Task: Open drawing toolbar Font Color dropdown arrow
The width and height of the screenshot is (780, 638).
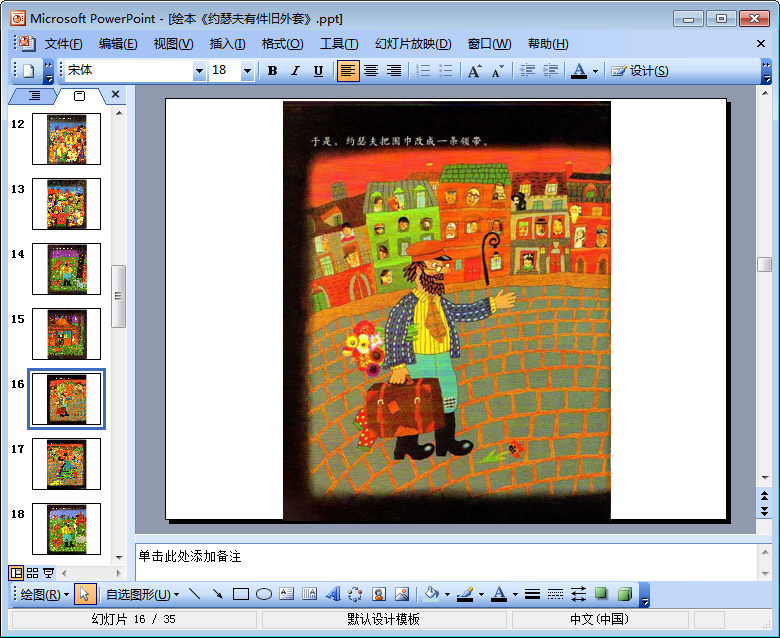Action: tap(515, 594)
